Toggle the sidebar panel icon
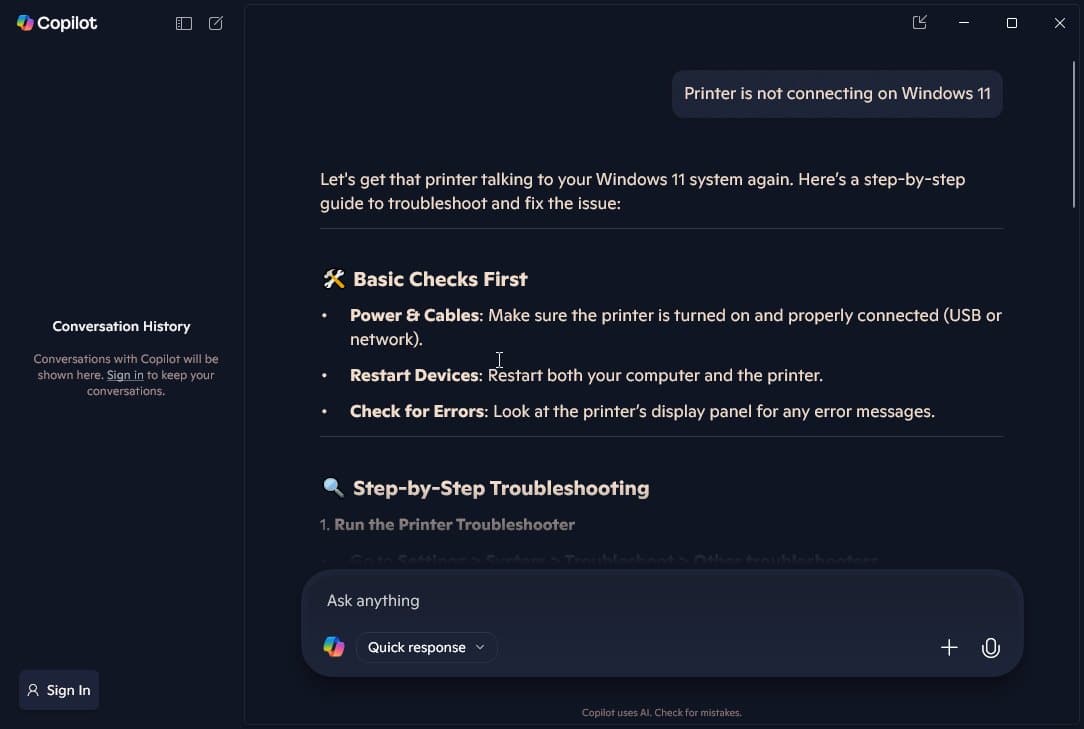1084x729 pixels. 184,23
